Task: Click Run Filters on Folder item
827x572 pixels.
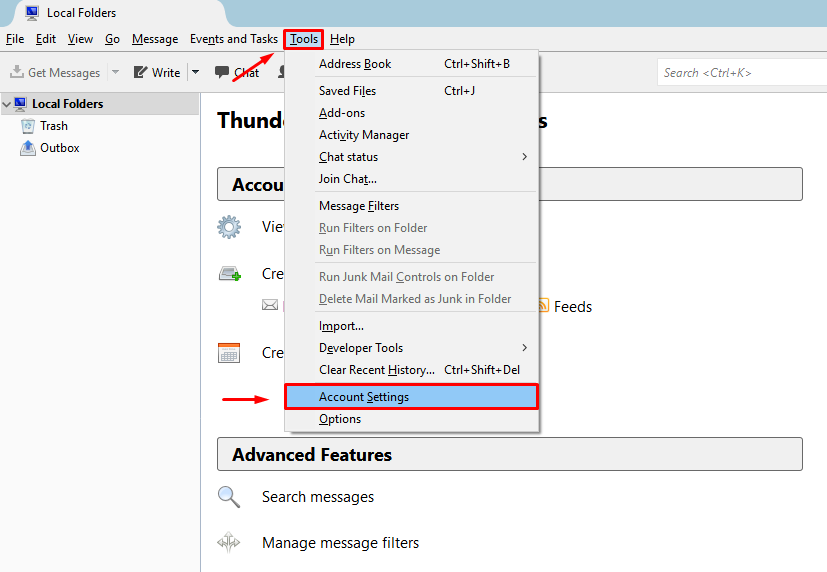Action: pyautogui.click(x=411, y=228)
